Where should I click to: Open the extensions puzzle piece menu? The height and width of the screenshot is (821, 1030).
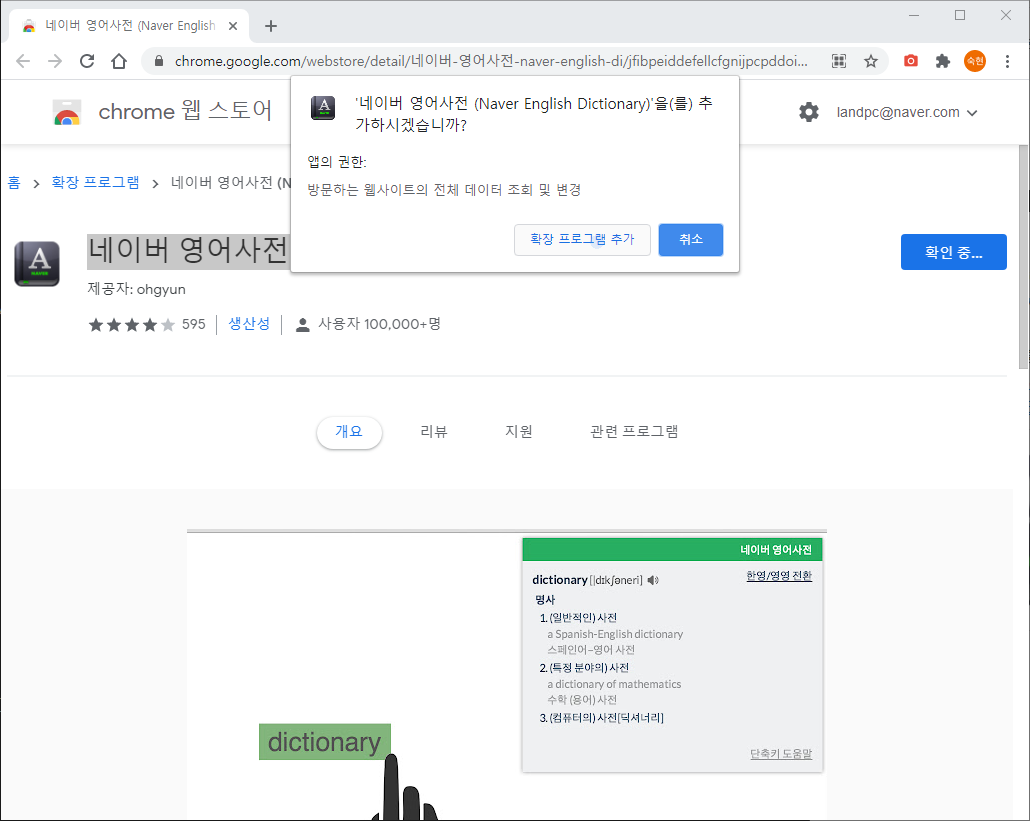click(943, 61)
